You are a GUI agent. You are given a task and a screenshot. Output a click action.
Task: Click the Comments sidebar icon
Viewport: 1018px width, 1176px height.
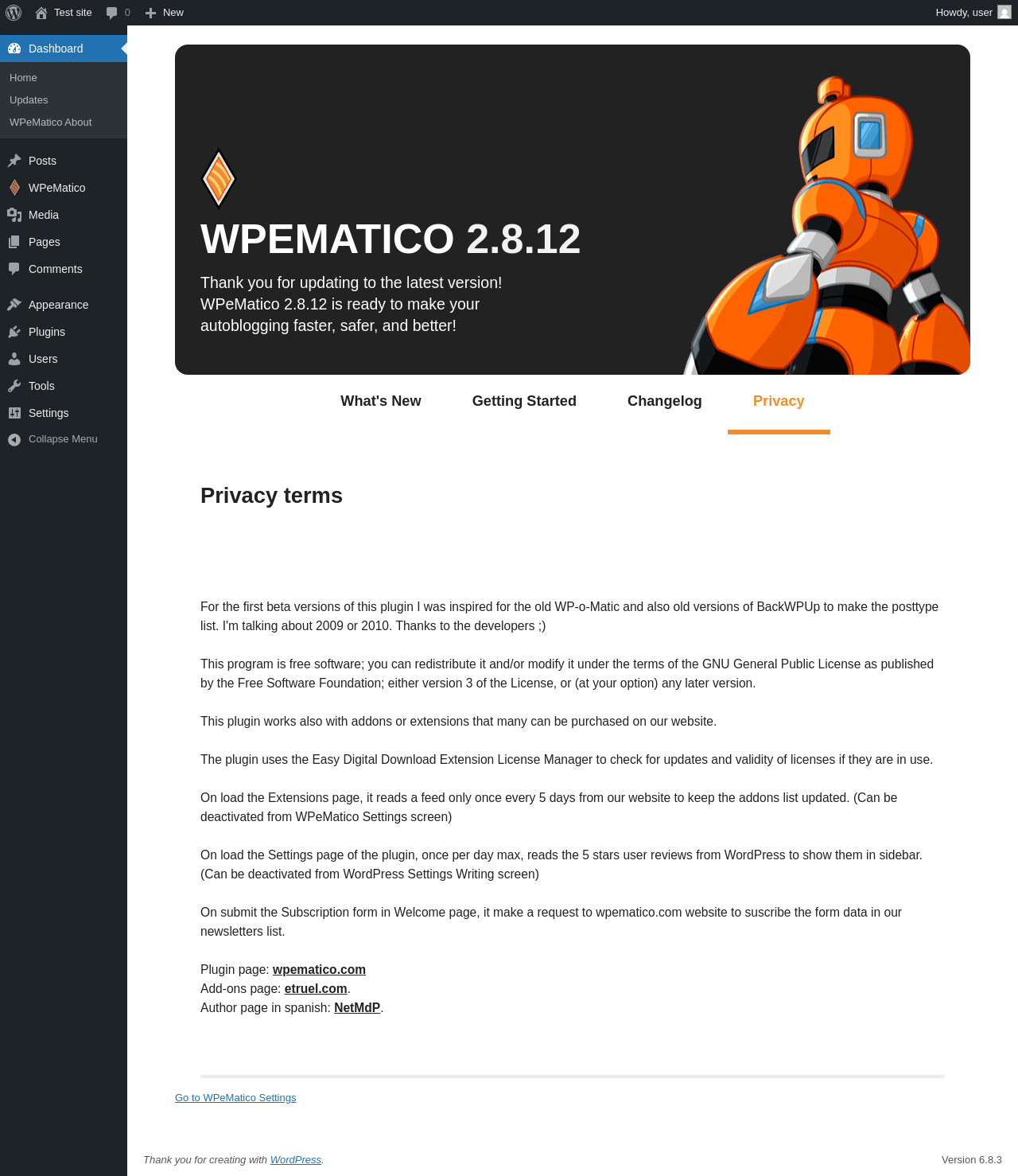point(14,269)
